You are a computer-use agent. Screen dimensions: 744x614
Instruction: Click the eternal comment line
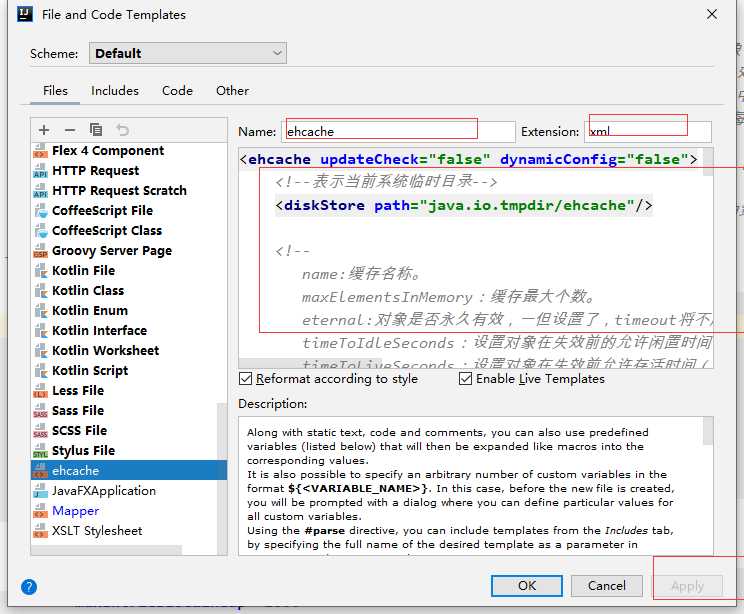(507, 320)
